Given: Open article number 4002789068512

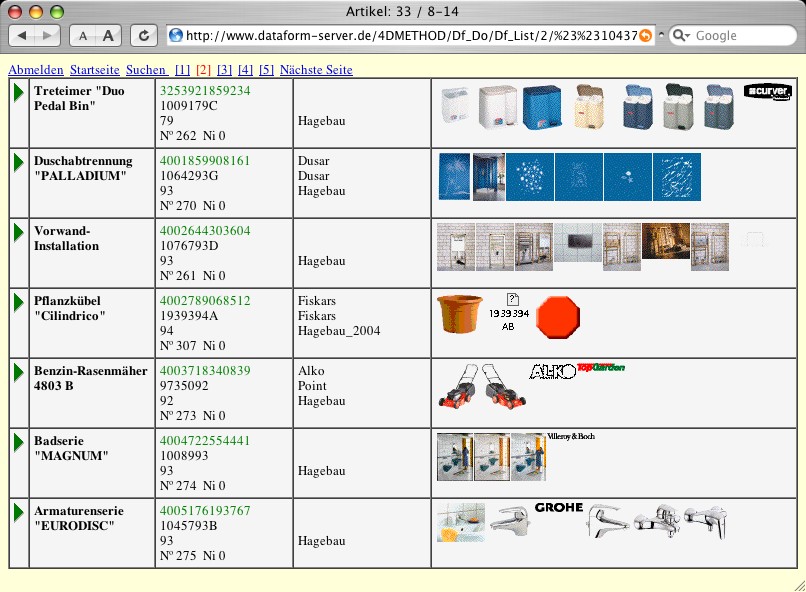Looking at the screenshot, I should [x=205, y=300].
